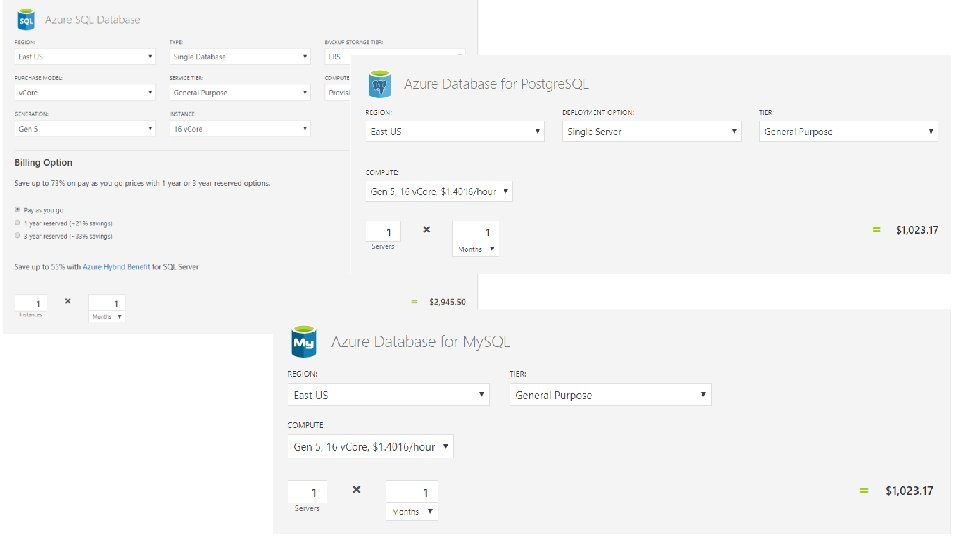Select the 1 year reserved billing option
Viewport: 960px width, 540px height.
tap(18, 223)
